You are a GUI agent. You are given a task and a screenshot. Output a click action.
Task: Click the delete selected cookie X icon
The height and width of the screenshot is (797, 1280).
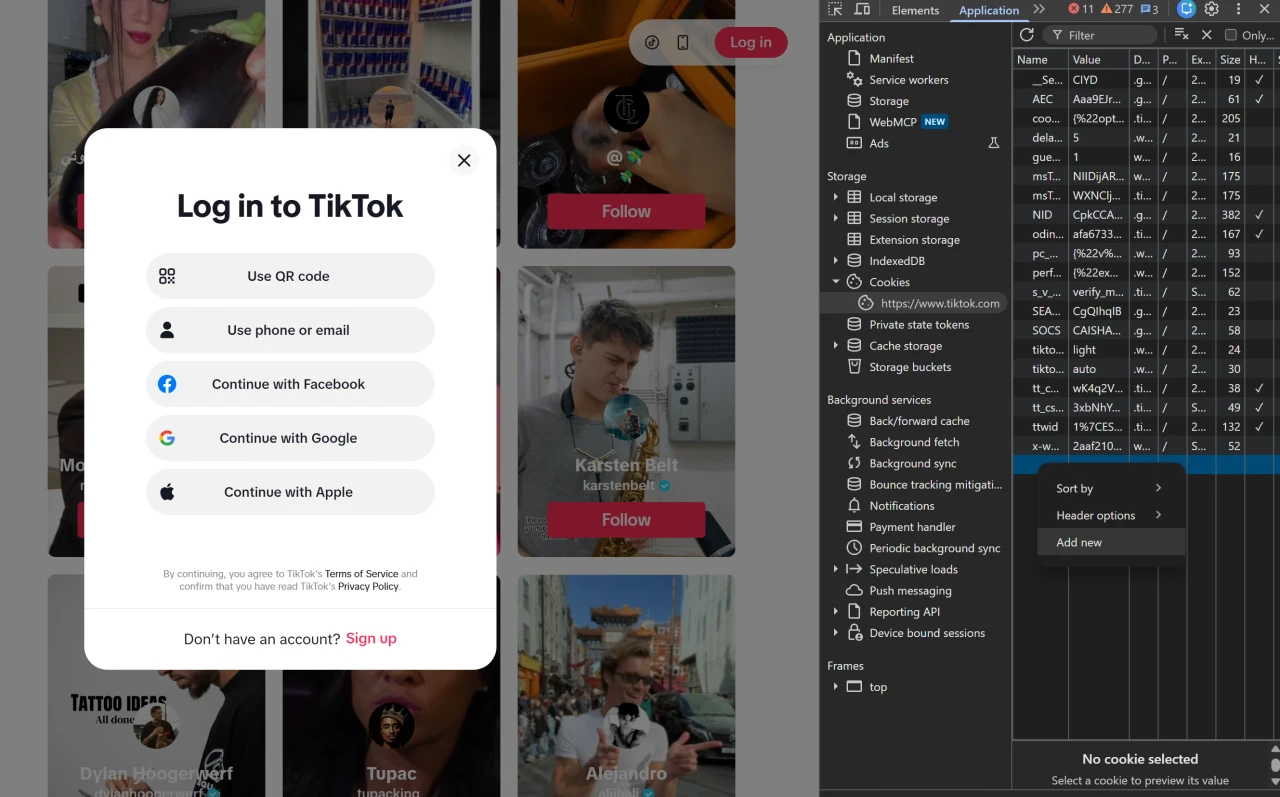[x=1206, y=35]
